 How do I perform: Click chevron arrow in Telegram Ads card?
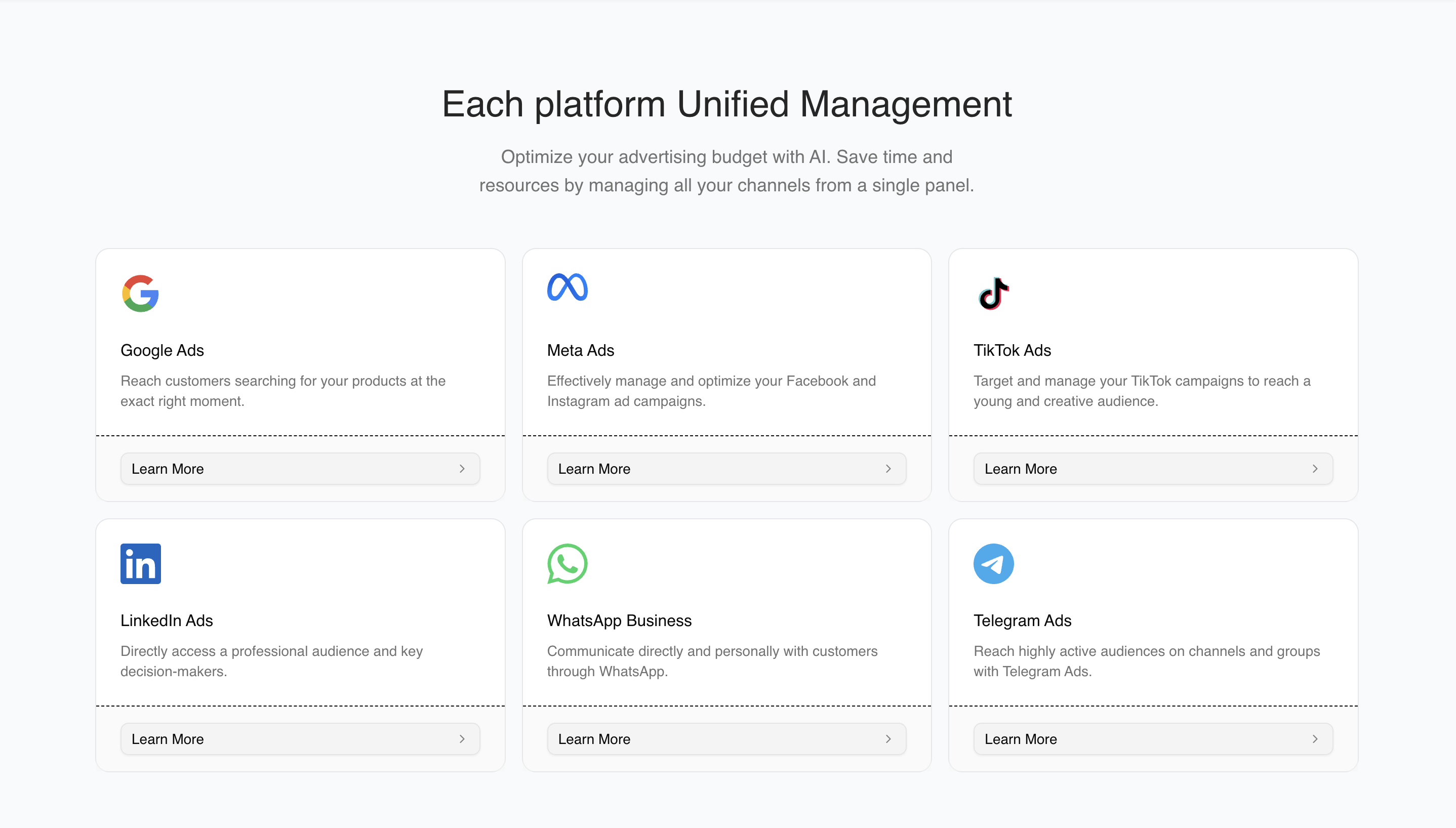[1315, 739]
